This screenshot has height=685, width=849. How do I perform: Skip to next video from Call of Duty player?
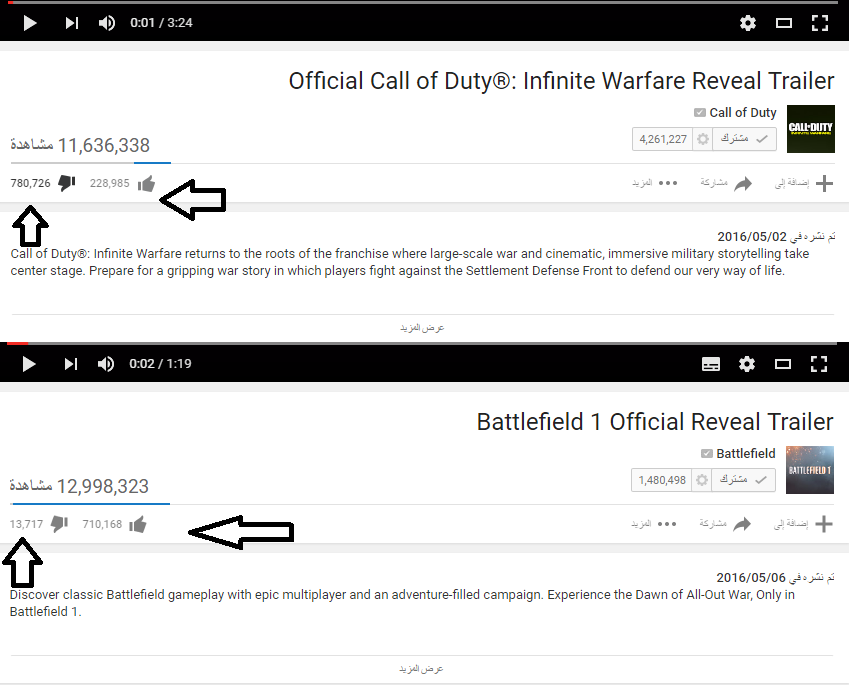(72, 23)
